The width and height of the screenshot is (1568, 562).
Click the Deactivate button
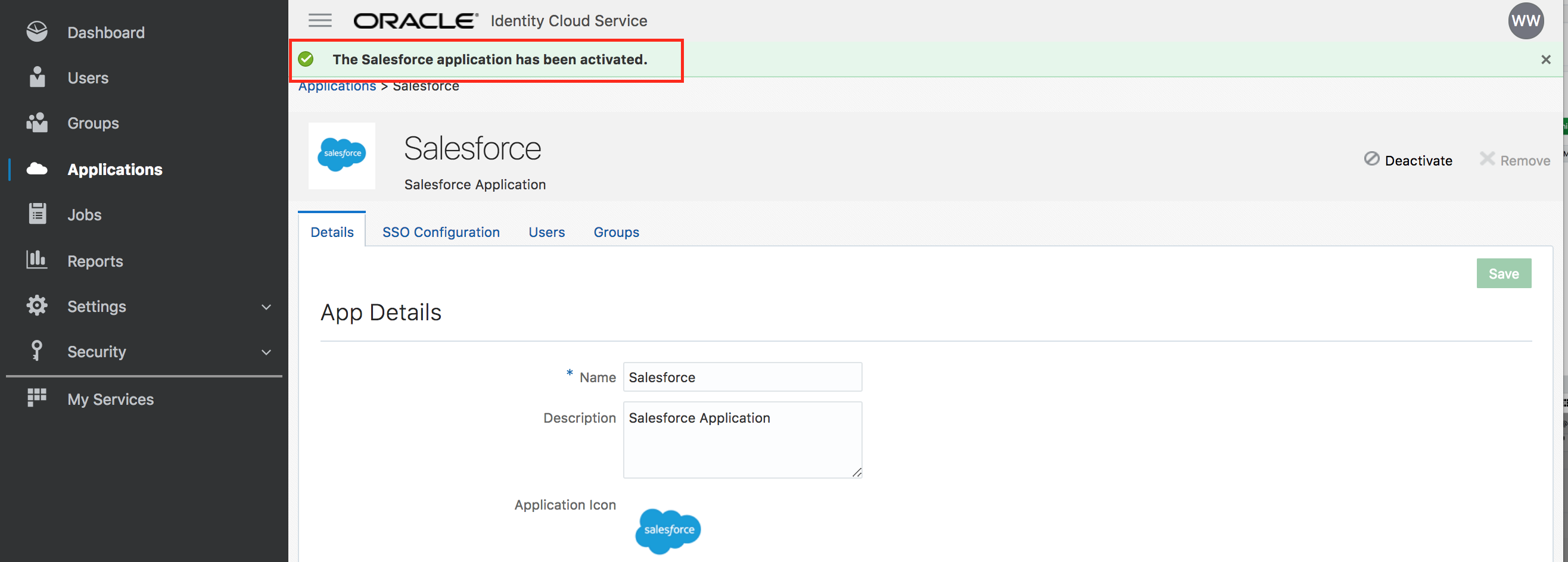[1408, 160]
